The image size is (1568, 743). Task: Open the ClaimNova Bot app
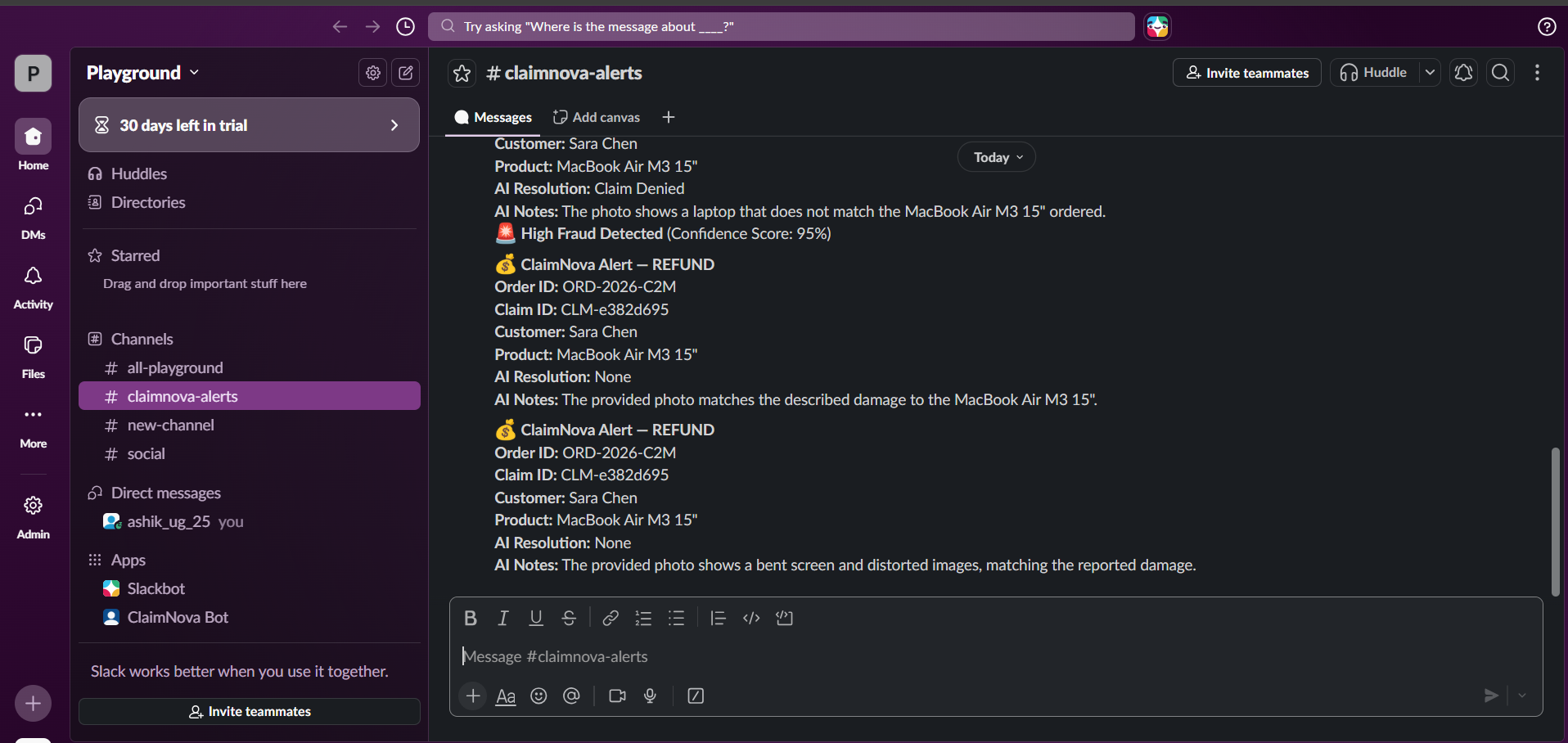tap(249, 617)
